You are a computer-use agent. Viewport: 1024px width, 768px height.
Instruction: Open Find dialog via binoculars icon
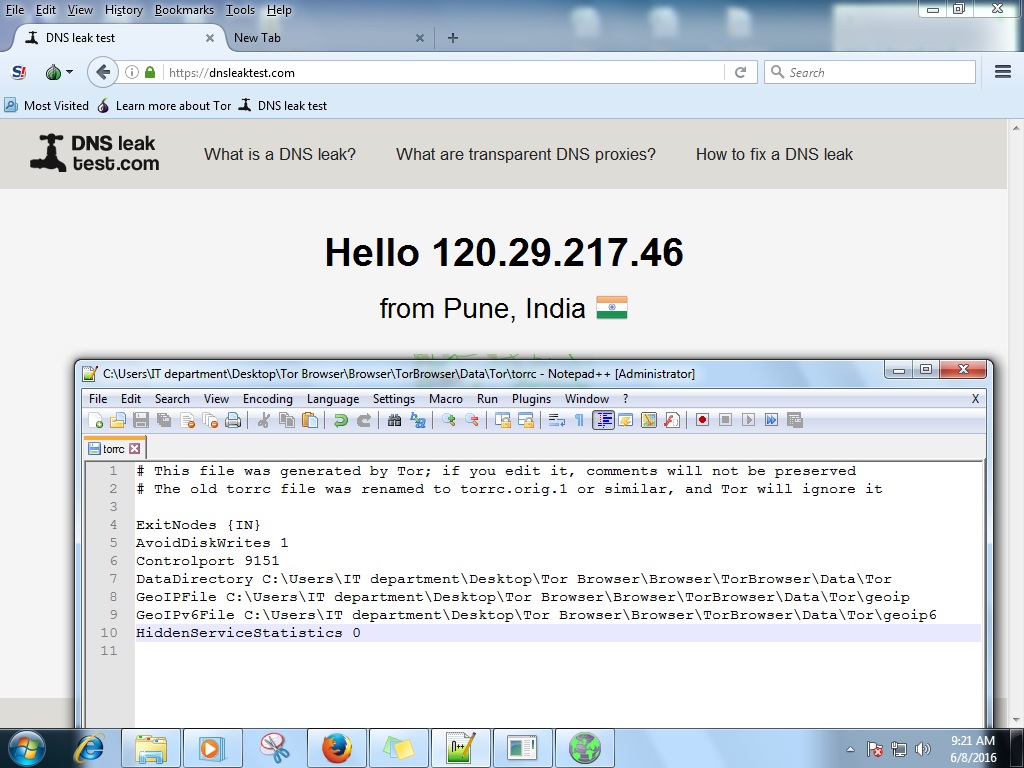[394, 421]
